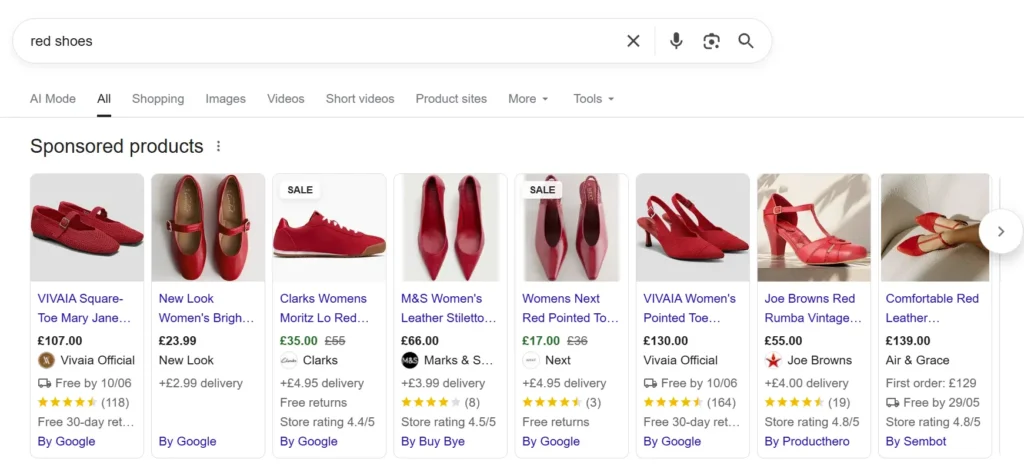Click the star rating with 118 reviews
The width and height of the screenshot is (1024, 469).
tap(84, 402)
